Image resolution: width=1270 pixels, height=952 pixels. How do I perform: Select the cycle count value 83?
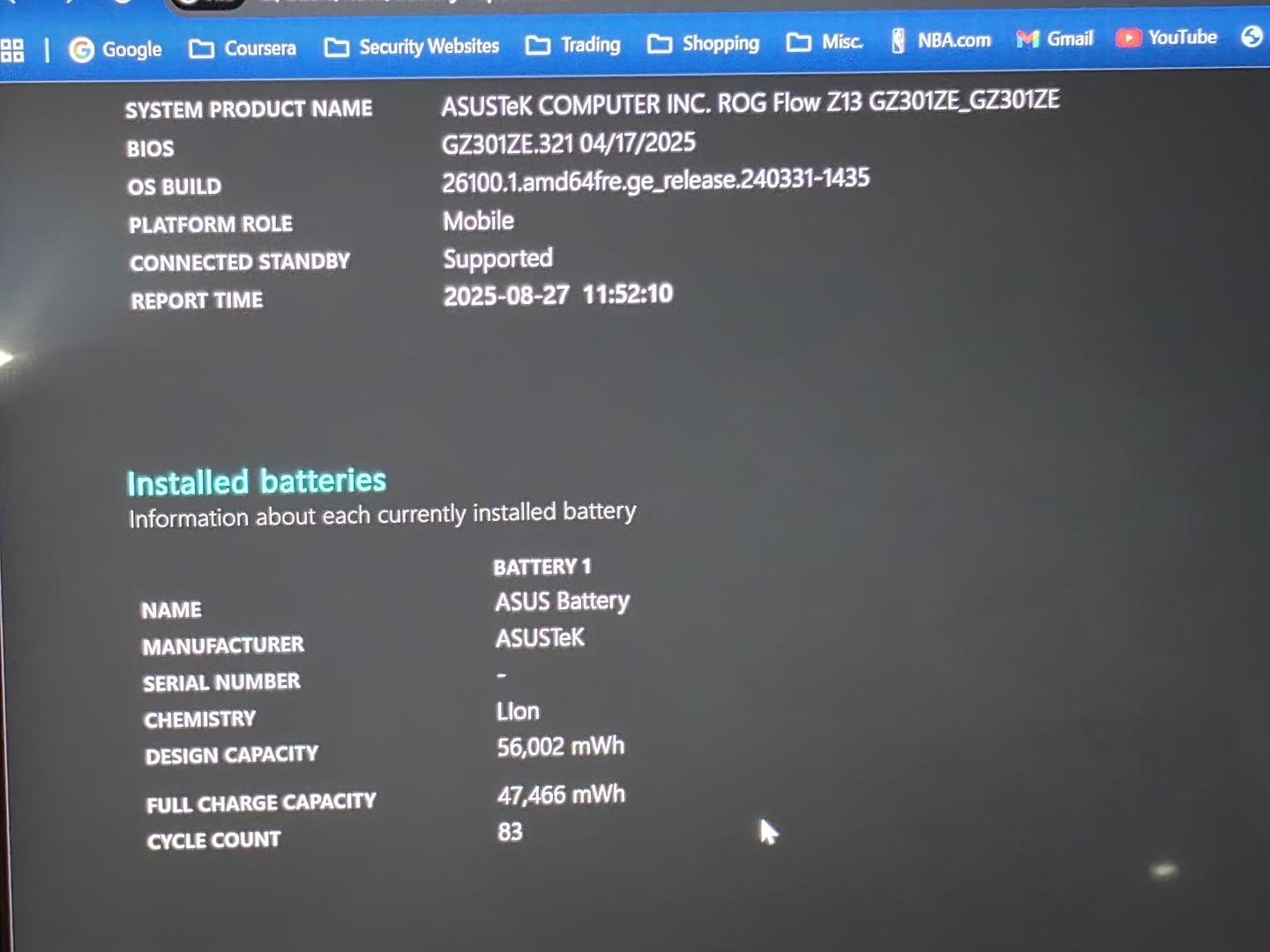click(x=511, y=832)
